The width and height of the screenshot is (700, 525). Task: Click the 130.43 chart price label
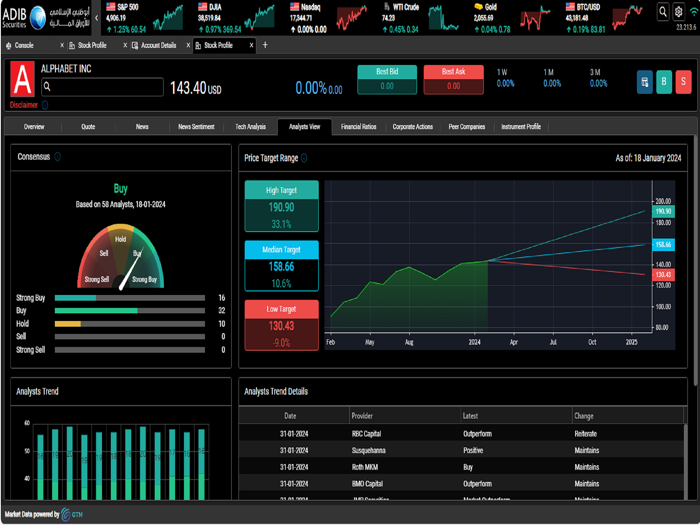(663, 275)
